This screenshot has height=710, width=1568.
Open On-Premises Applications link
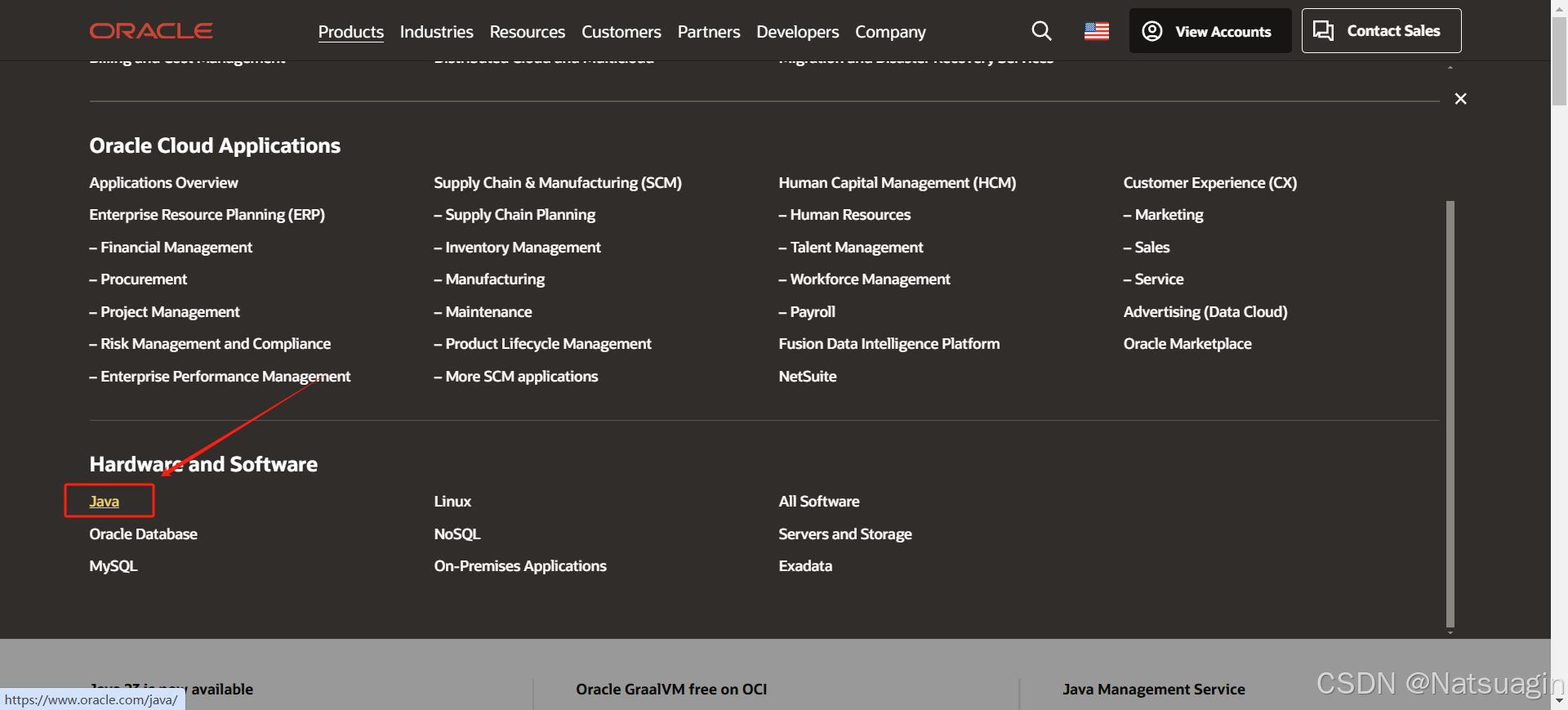(520, 565)
